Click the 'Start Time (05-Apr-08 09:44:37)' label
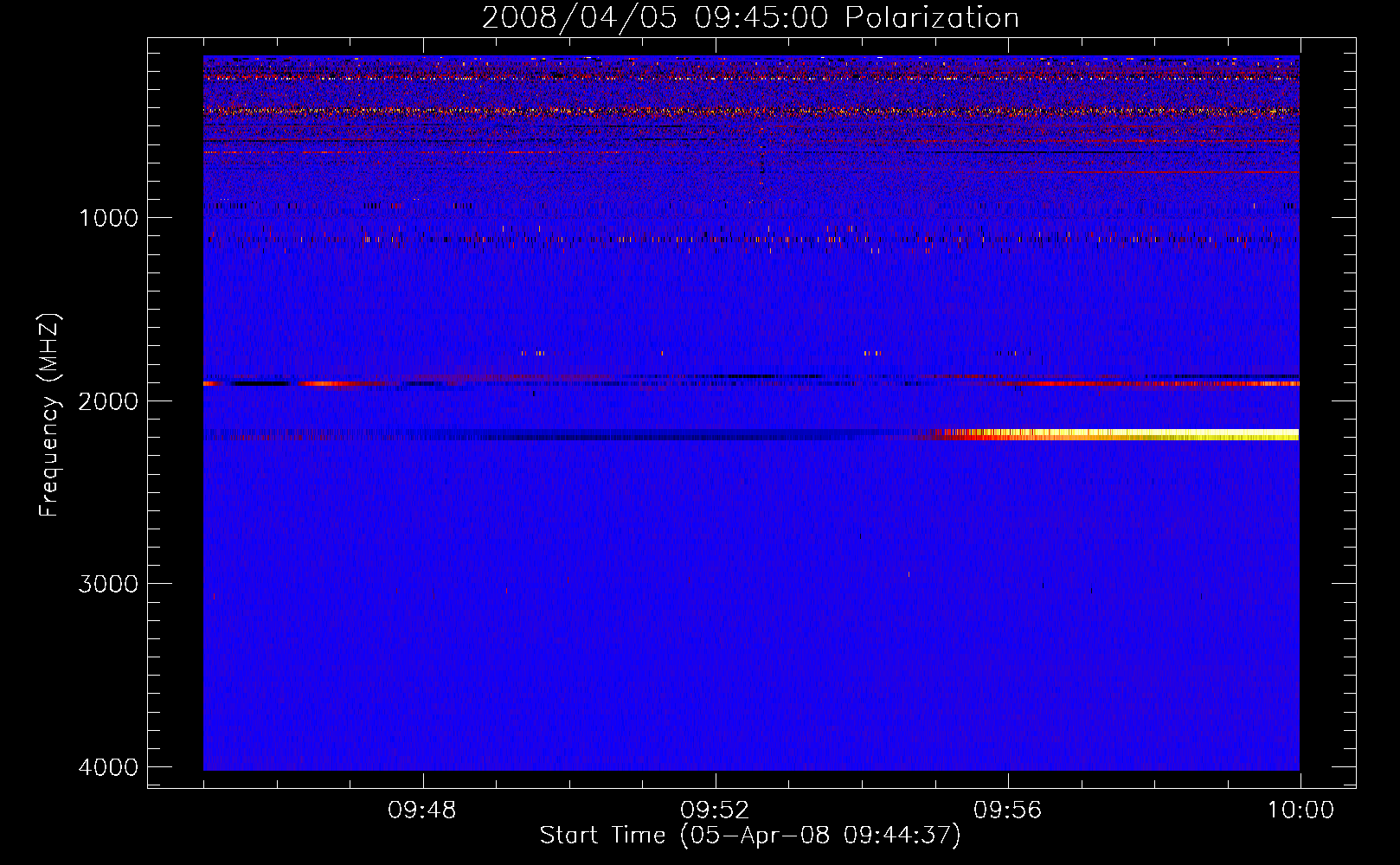 (750, 836)
